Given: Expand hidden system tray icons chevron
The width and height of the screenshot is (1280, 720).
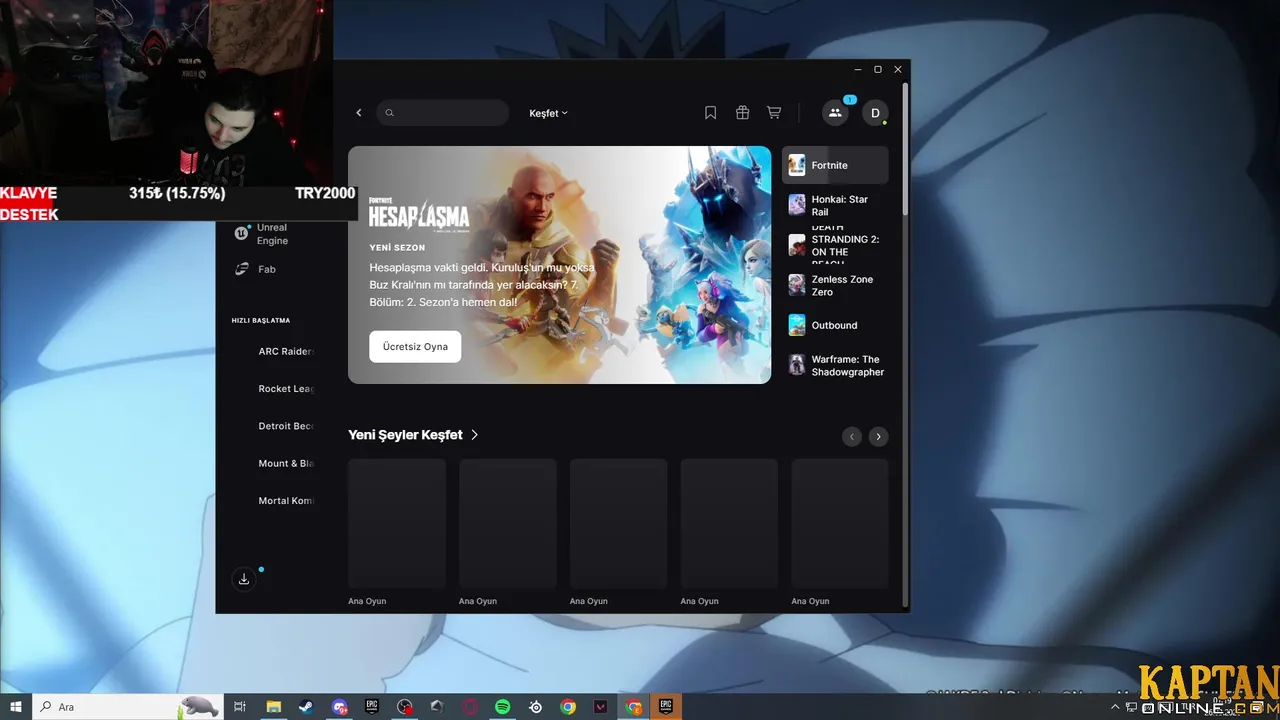Looking at the screenshot, I should (x=1115, y=707).
